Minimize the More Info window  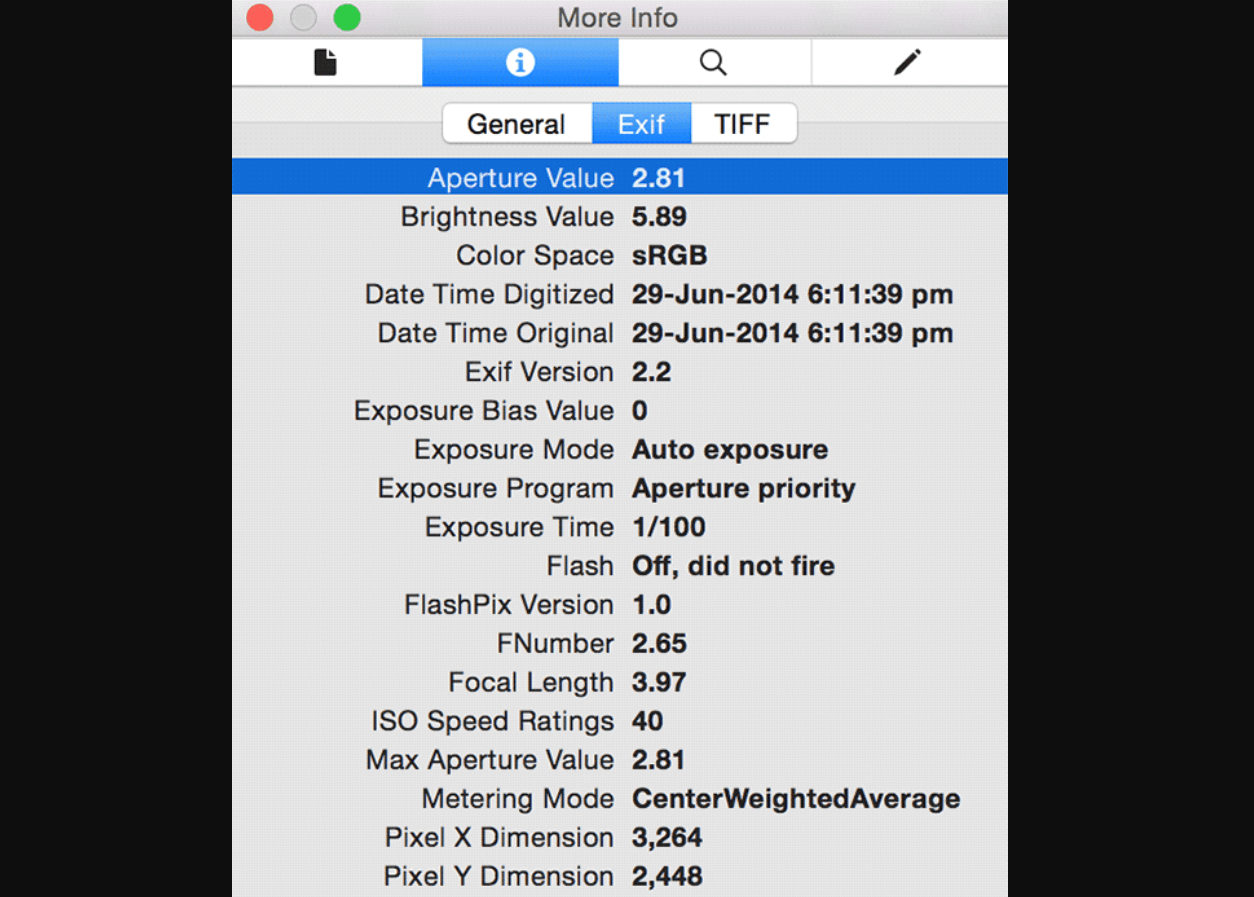click(x=303, y=18)
